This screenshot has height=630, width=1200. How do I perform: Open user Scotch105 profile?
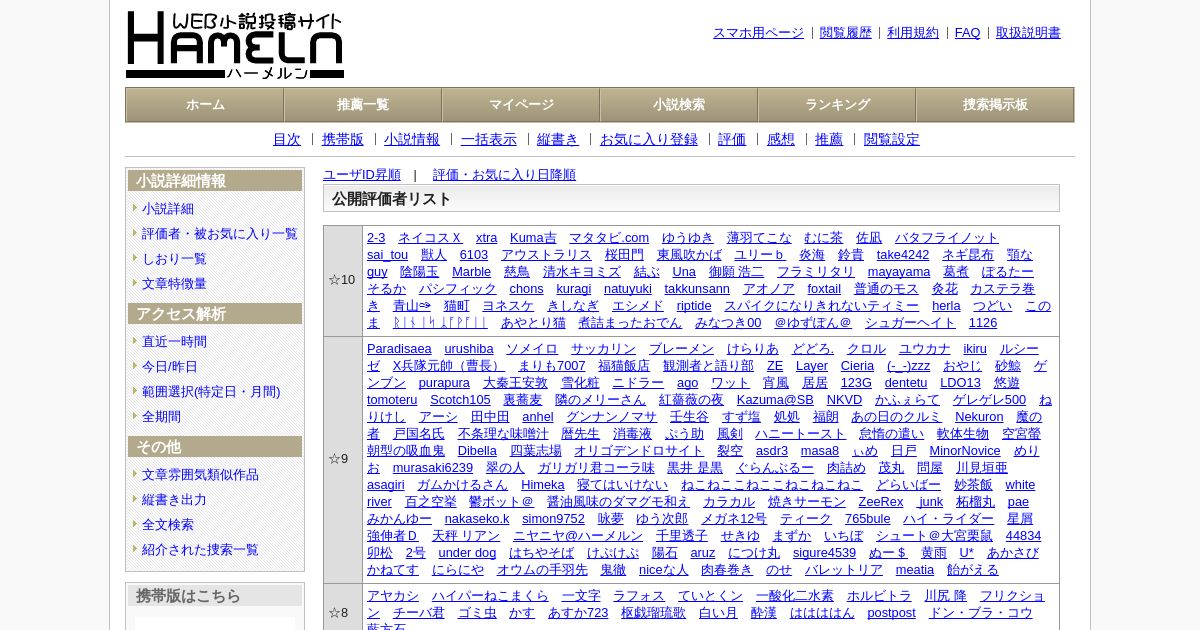coord(460,400)
